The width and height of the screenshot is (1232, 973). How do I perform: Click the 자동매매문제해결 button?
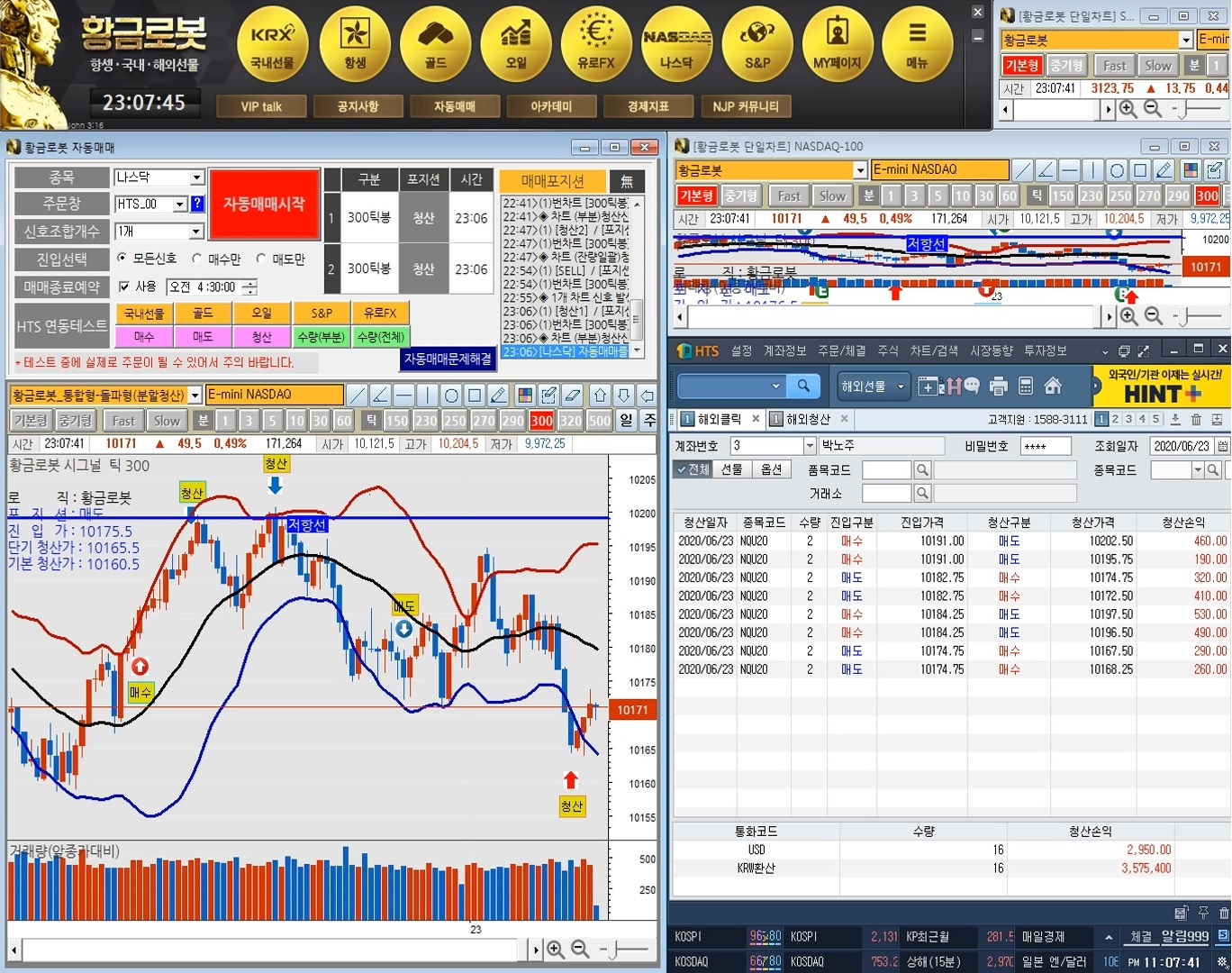(448, 359)
